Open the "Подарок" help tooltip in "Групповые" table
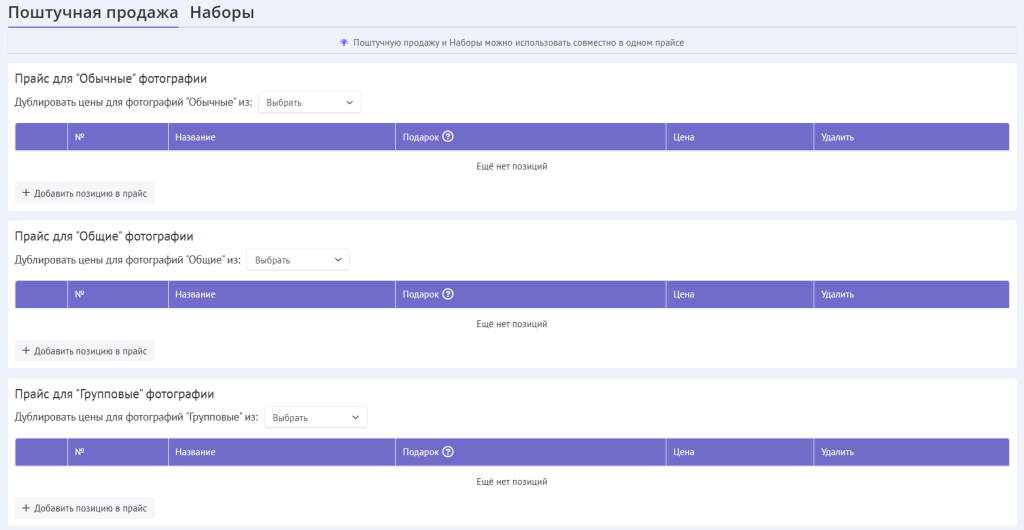1024x530 pixels. tap(448, 452)
